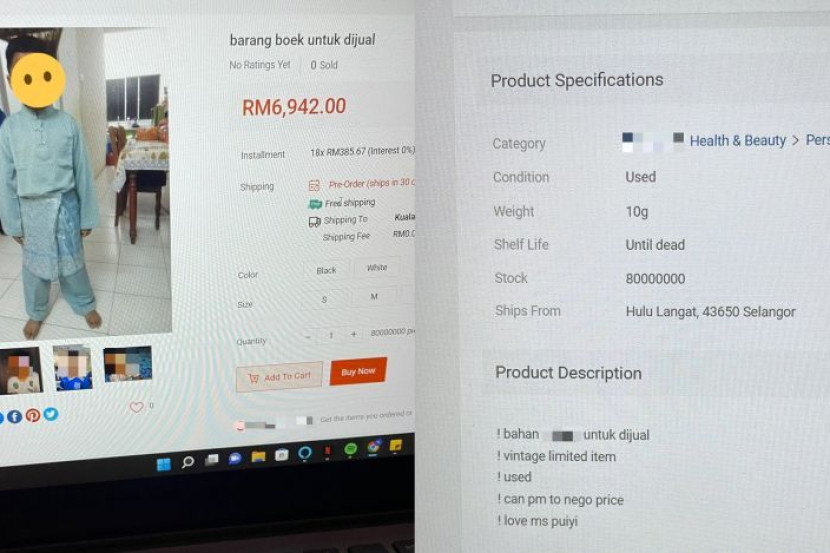
Task: Choose size S option
Action: coord(324,300)
